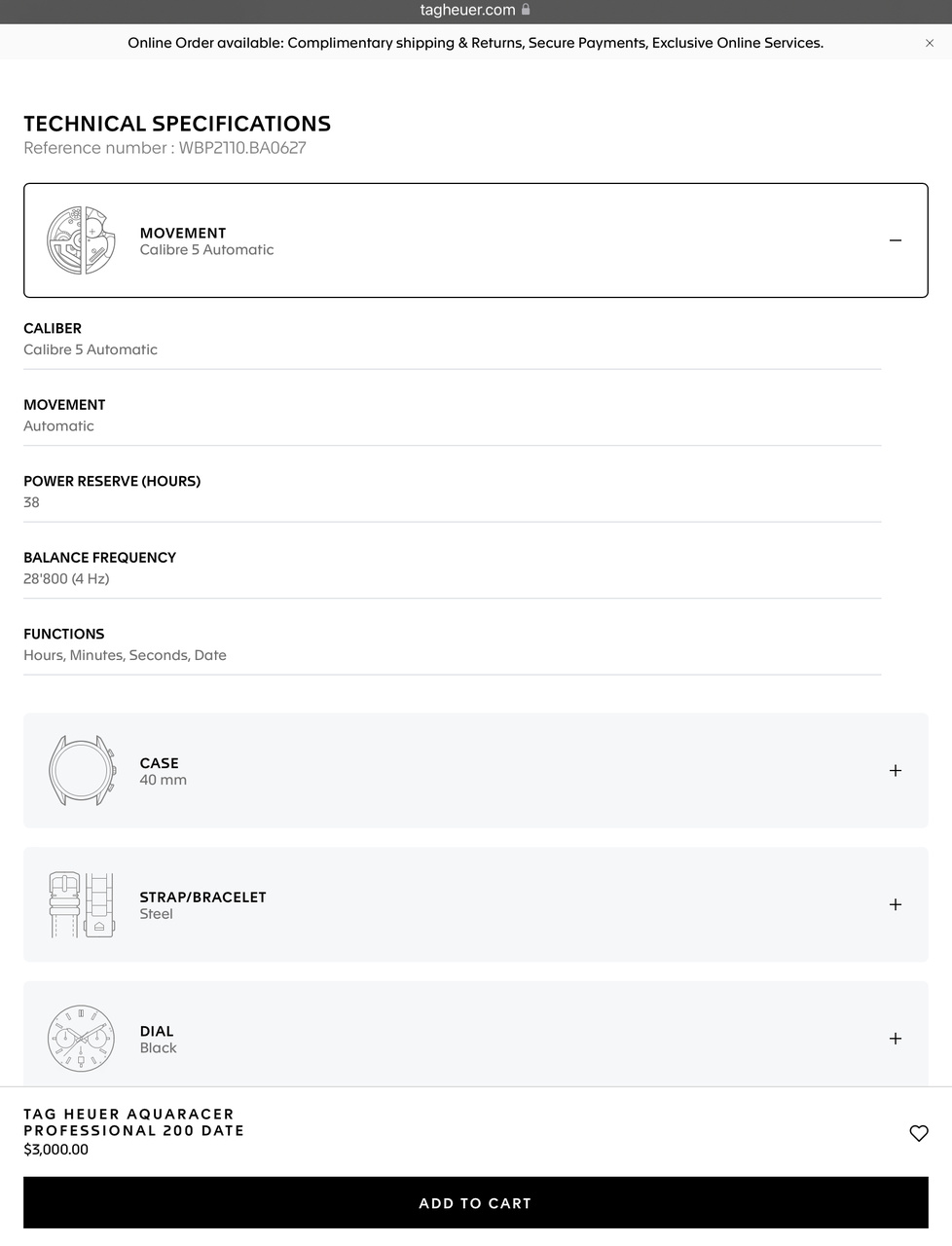Click the Case section title text
This screenshot has width=952, height=1246.
pyautogui.click(x=160, y=763)
